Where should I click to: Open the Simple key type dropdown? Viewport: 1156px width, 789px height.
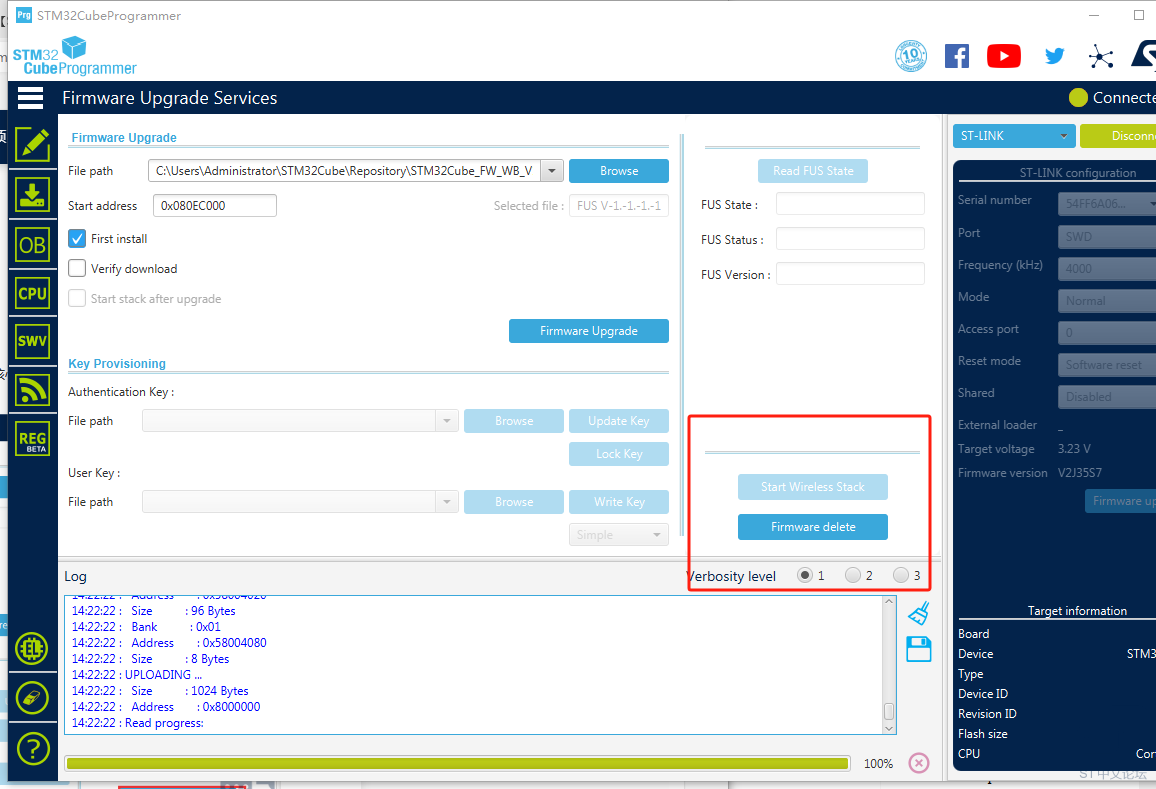619,535
